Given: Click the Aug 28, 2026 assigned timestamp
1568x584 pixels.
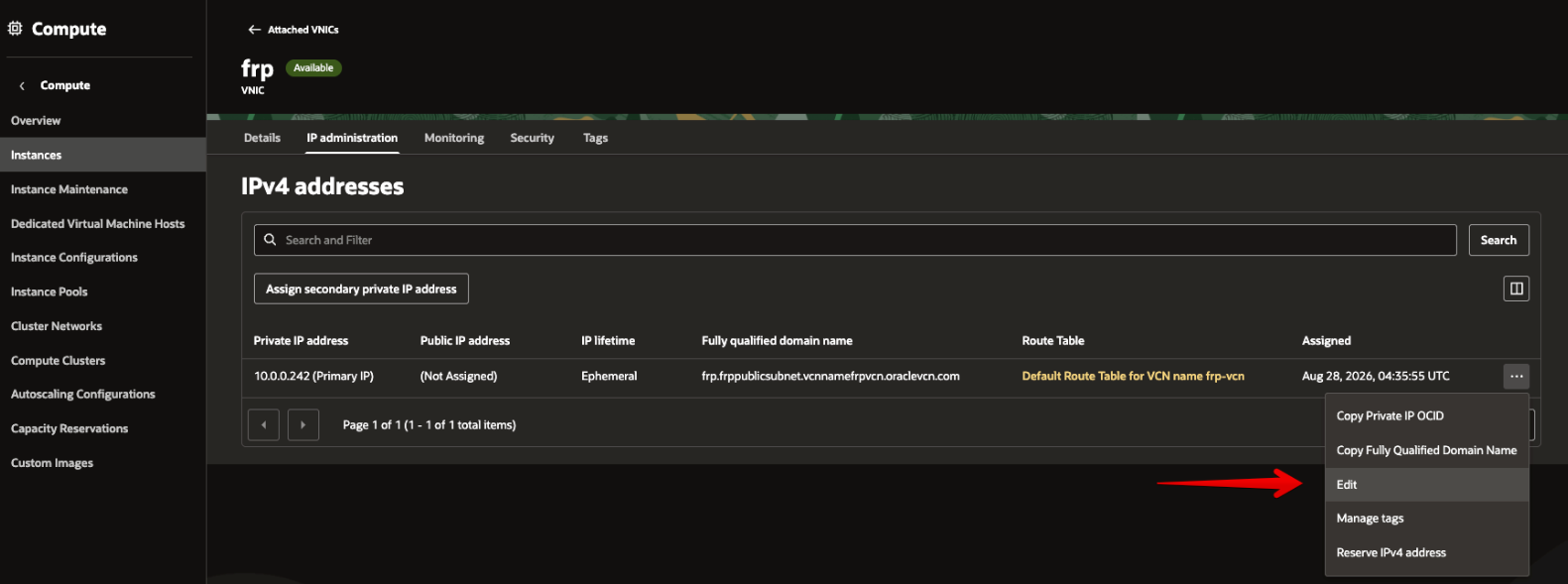Looking at the screenshot, I should click(1376, 377).
